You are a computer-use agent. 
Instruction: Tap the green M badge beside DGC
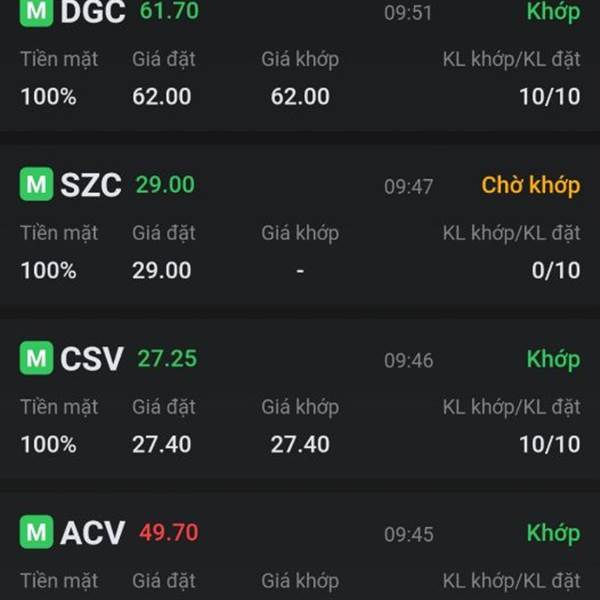[36, 12]
